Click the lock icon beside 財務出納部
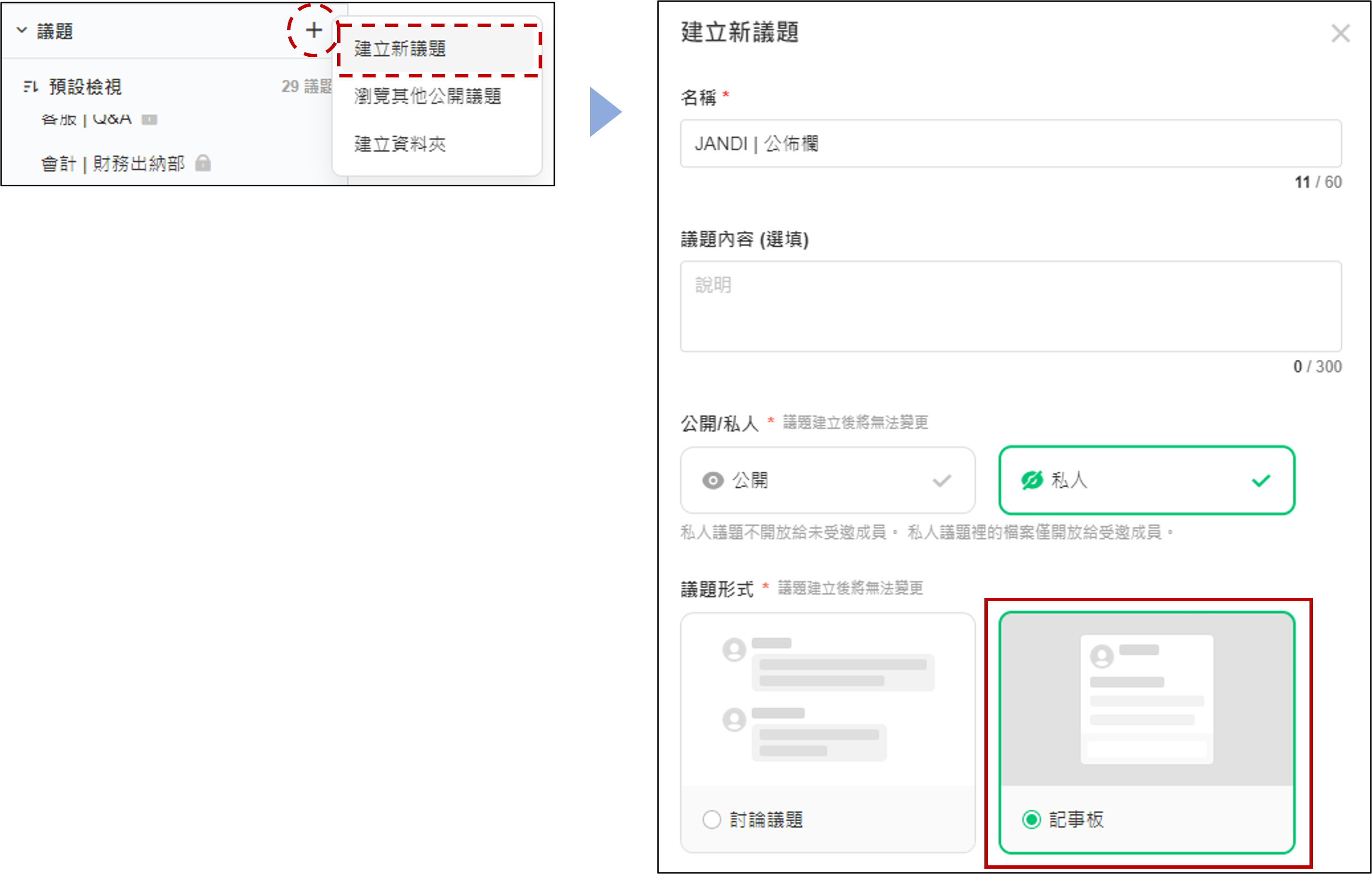1372x874 pixels. click(203, 164)
